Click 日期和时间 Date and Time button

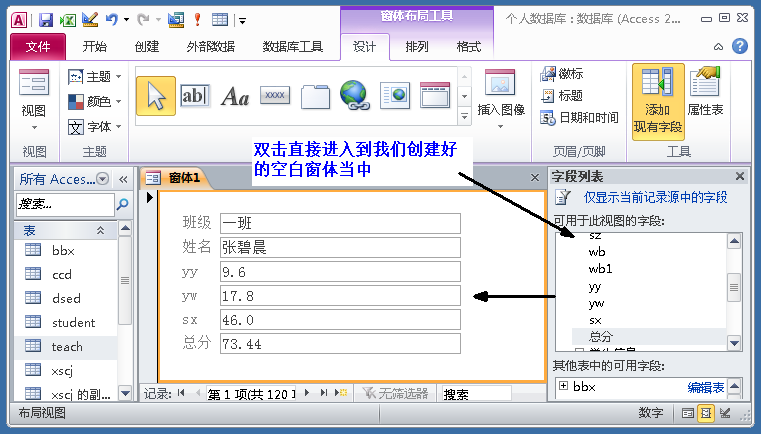pyautogui.click(x=579, y=117)
